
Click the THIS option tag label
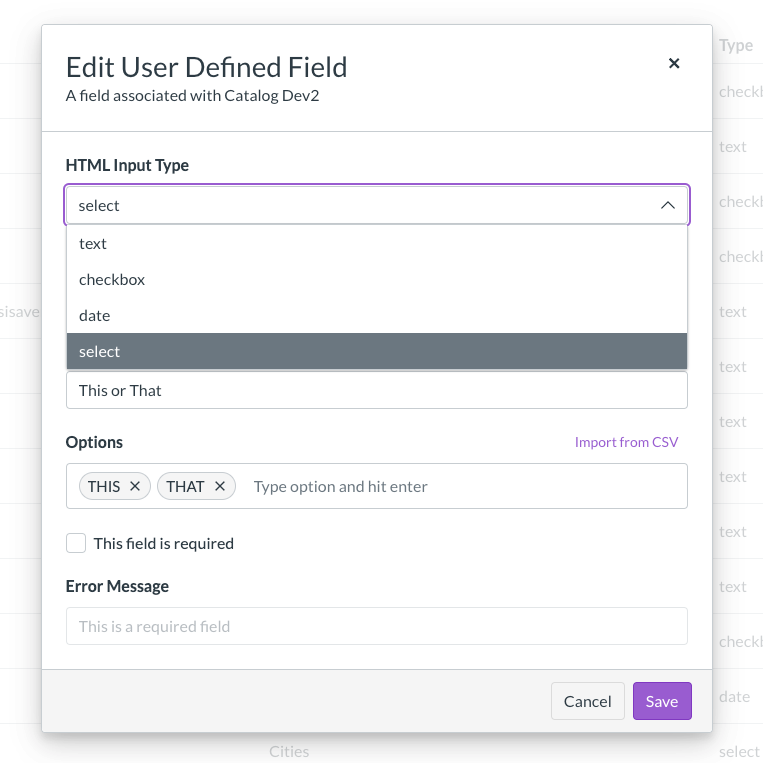[104, 486]
